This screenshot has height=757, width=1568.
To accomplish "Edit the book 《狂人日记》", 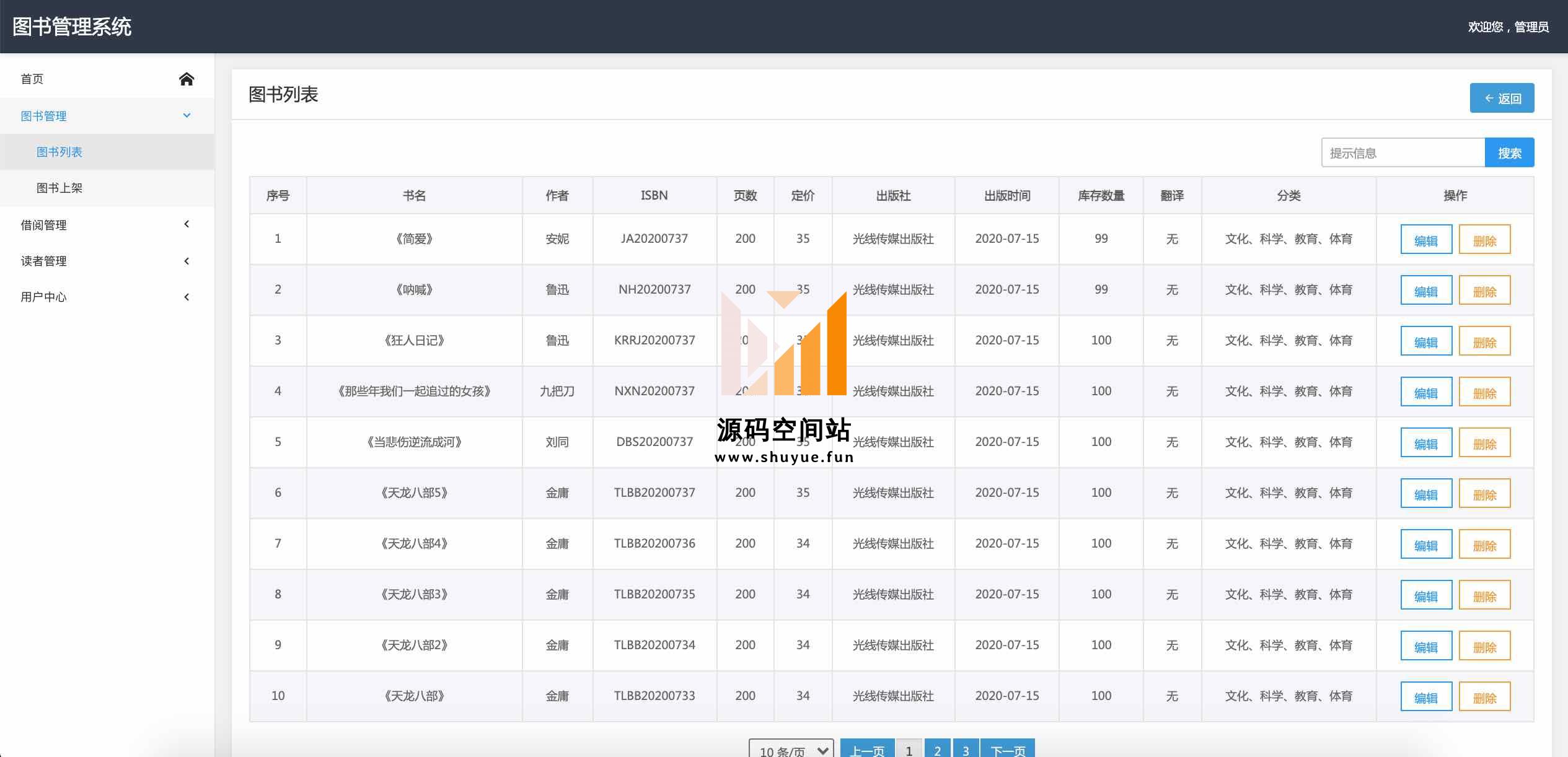I will coord(1426,341).
